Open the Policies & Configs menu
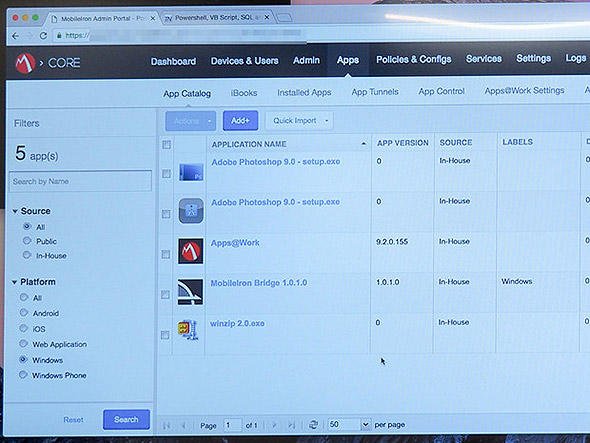The image size is (590, 443). 414,59
